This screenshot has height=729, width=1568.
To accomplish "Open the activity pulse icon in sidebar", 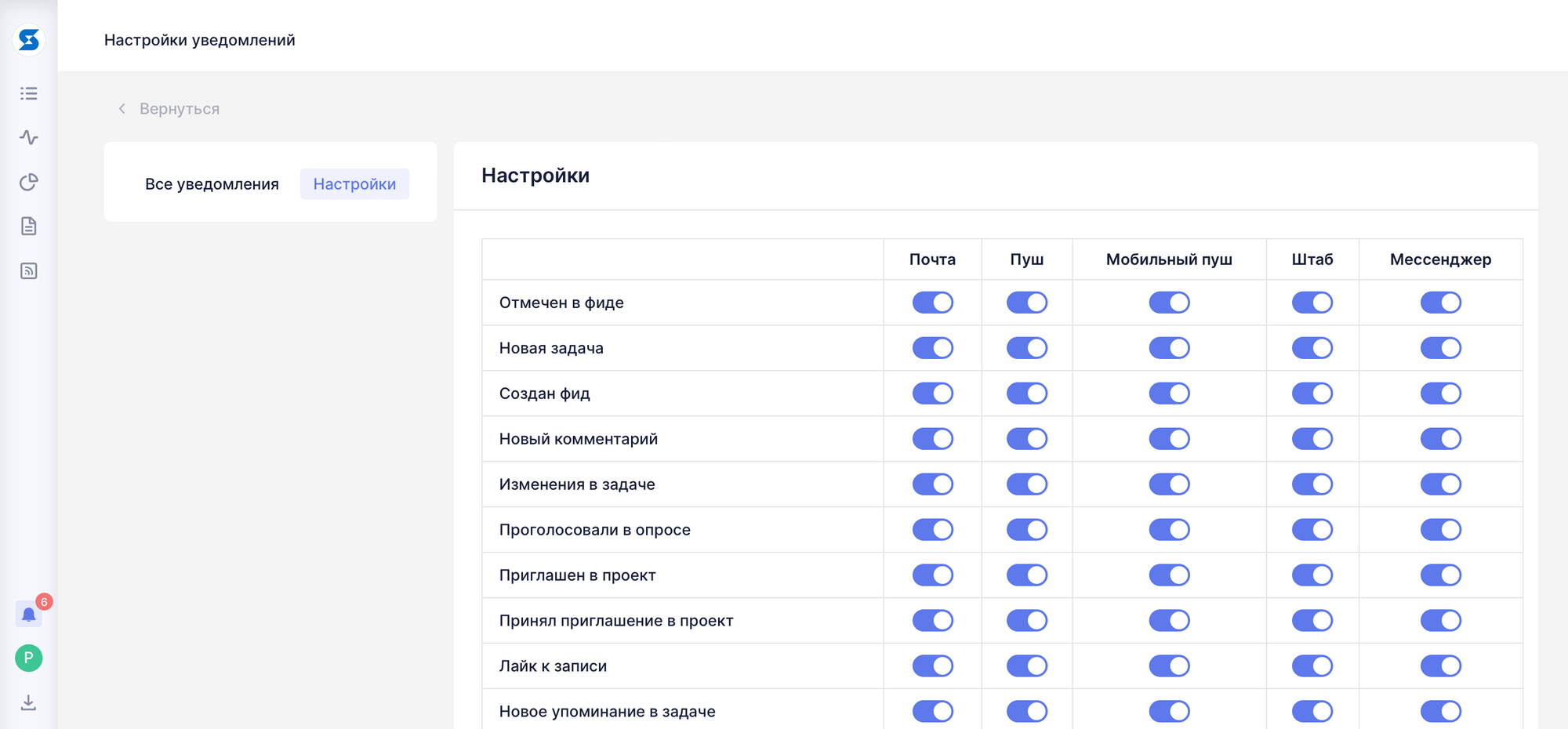I will click(x=29, y=137).
